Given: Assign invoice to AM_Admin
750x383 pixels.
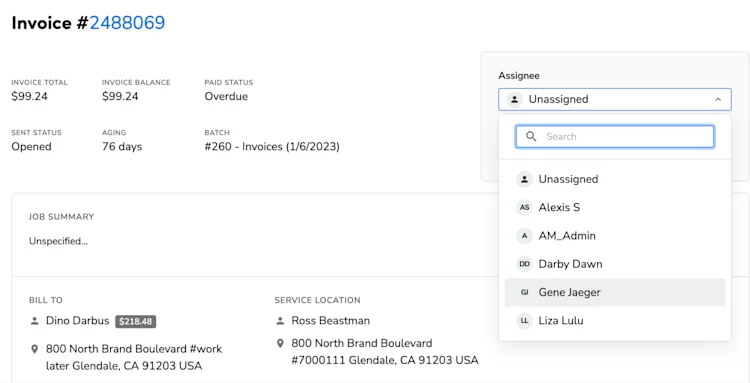Looking at the screenshot, I should (x=615, y=236).
